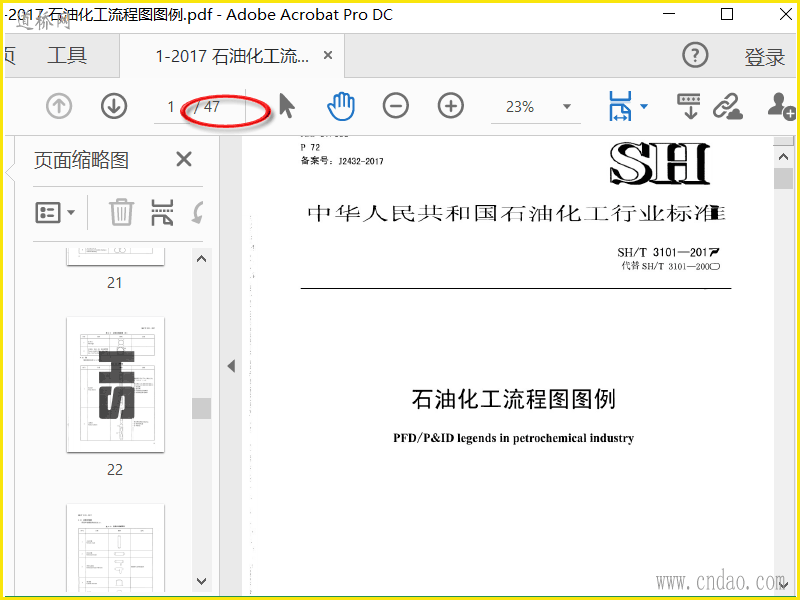
Task: Close the 页面缩略图 panel
Action: [184, 159]
